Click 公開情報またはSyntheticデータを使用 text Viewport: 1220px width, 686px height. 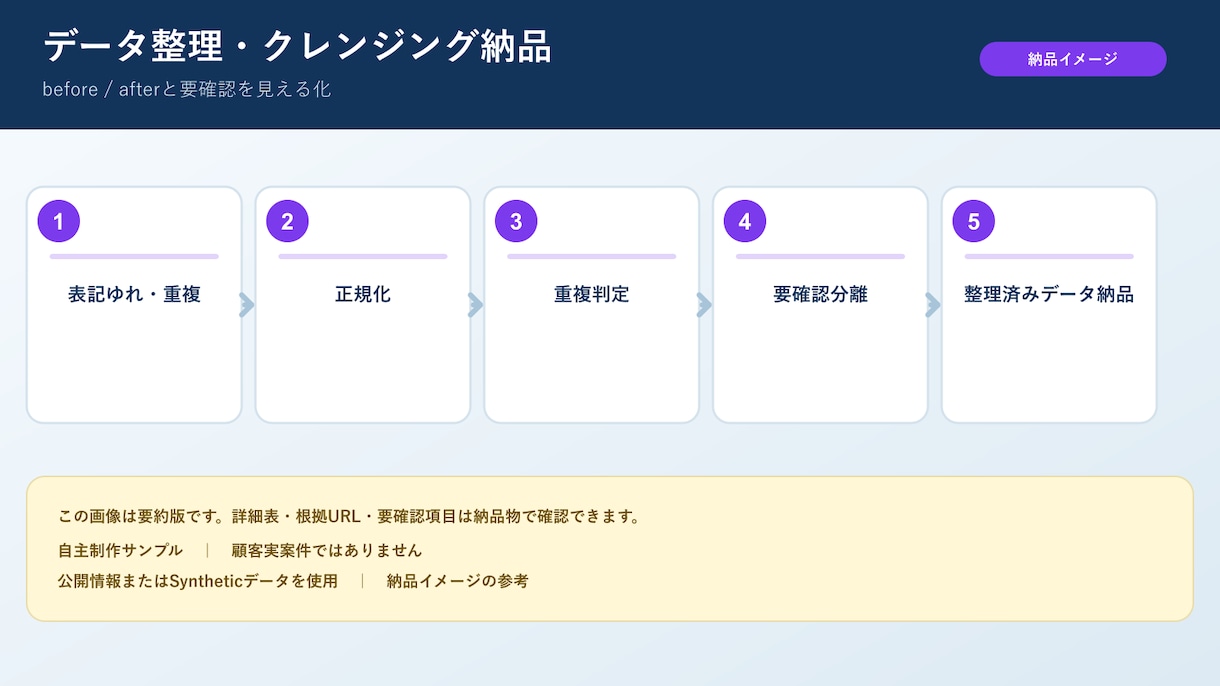[x=198, y=581]
